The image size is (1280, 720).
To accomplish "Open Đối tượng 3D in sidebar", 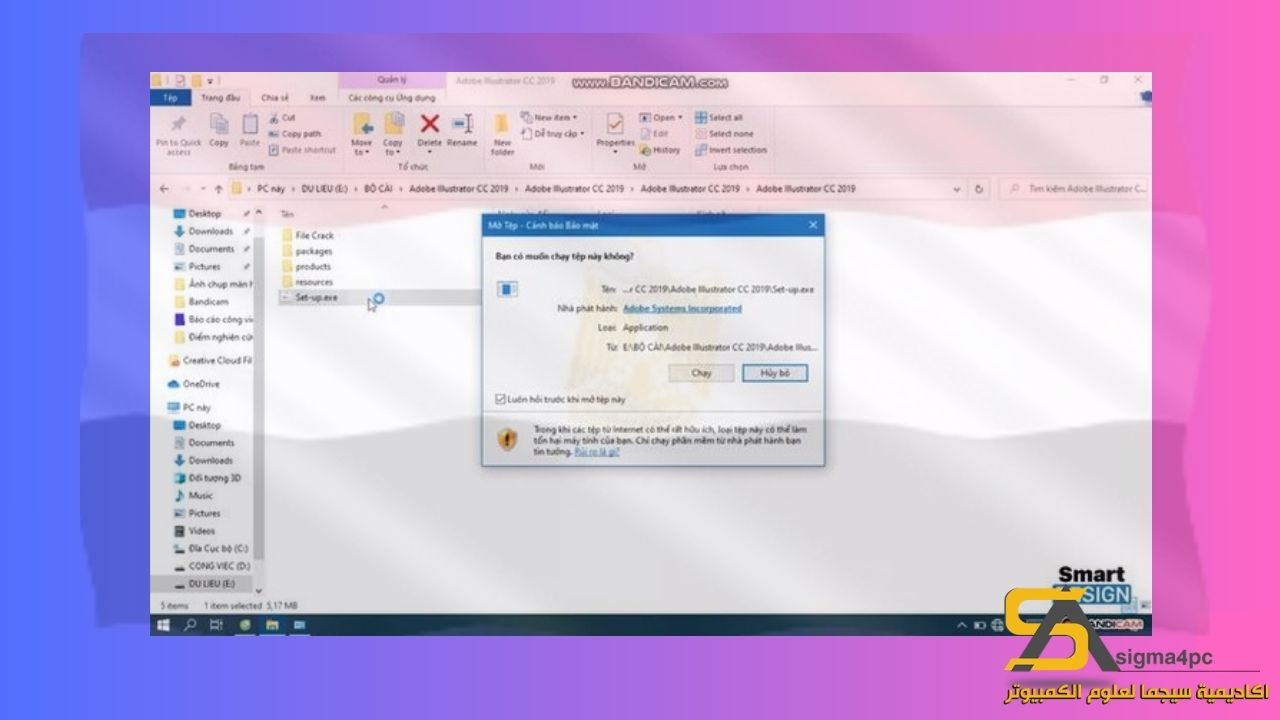I will [207, 478].
